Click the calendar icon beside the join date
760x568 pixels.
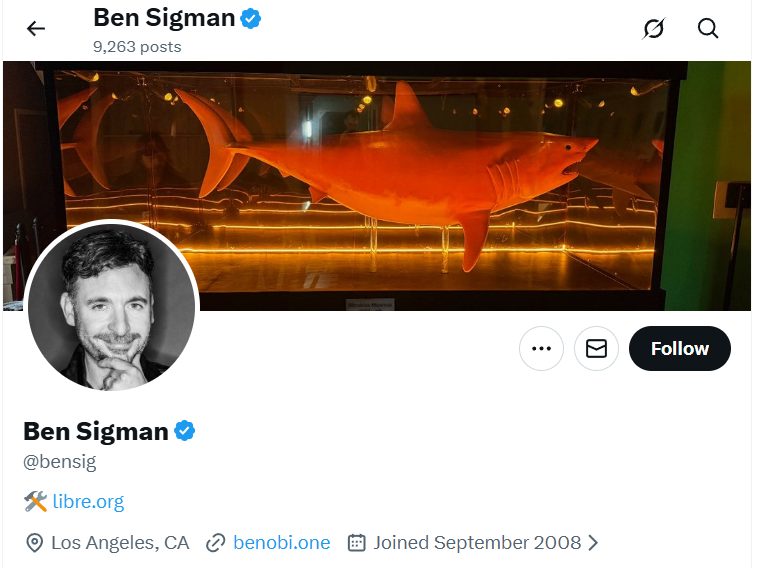356,543
